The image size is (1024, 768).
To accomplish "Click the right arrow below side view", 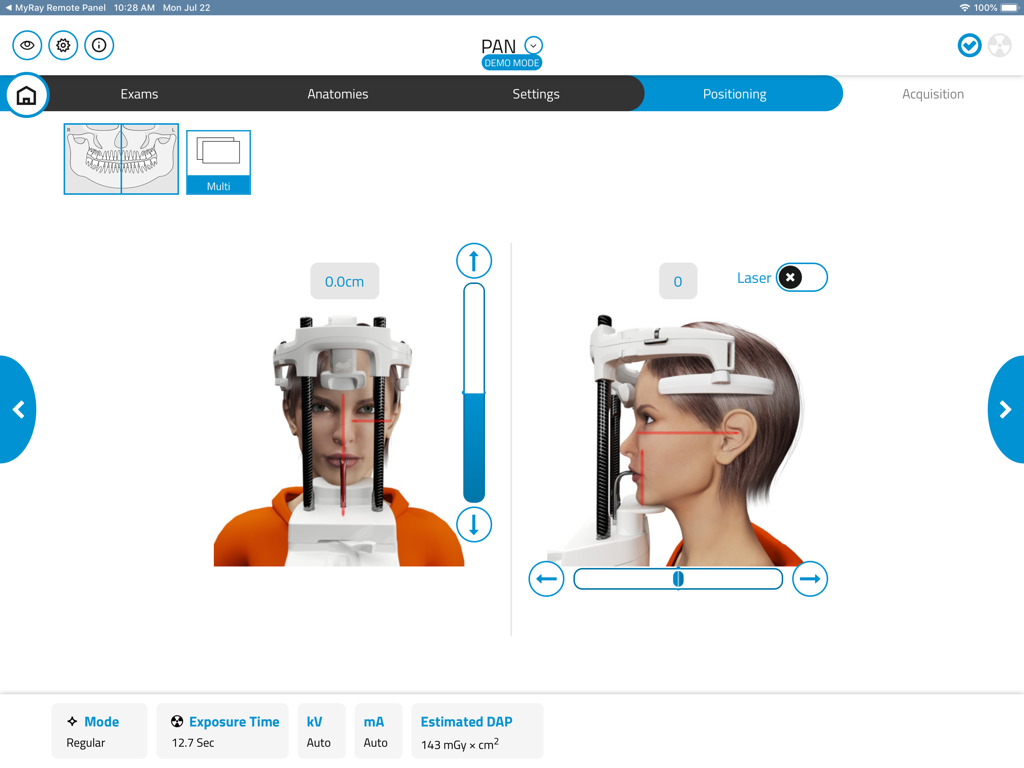I will (810, 578).
